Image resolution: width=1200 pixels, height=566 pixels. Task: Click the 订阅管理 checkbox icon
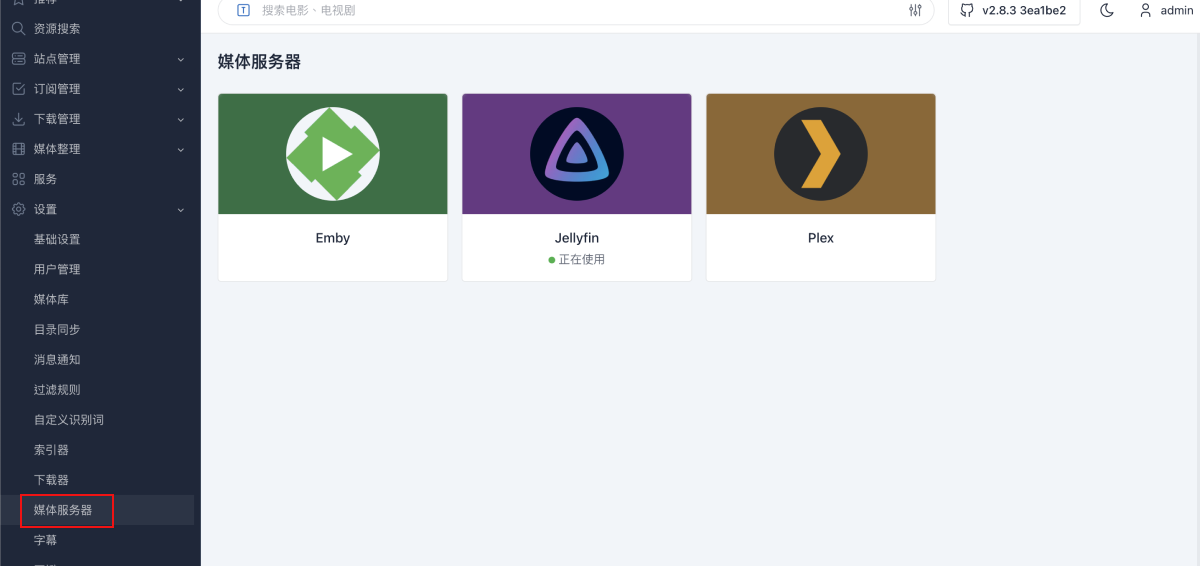(18, 89)
